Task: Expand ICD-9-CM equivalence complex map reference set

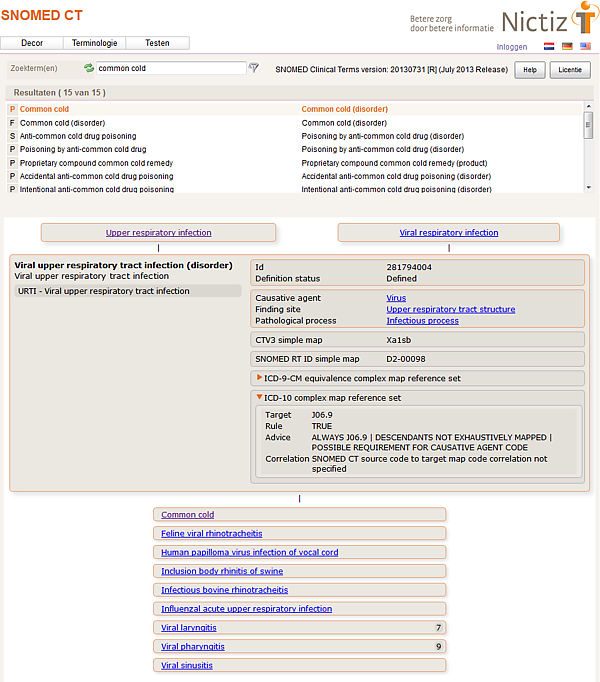Action: [x=260, y=378]
